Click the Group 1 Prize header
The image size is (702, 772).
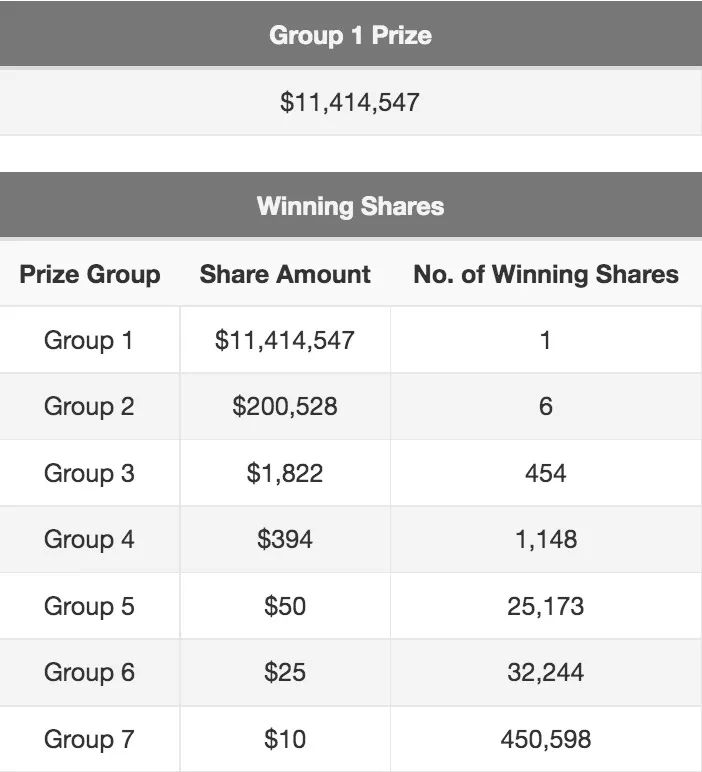coord(351,35)
